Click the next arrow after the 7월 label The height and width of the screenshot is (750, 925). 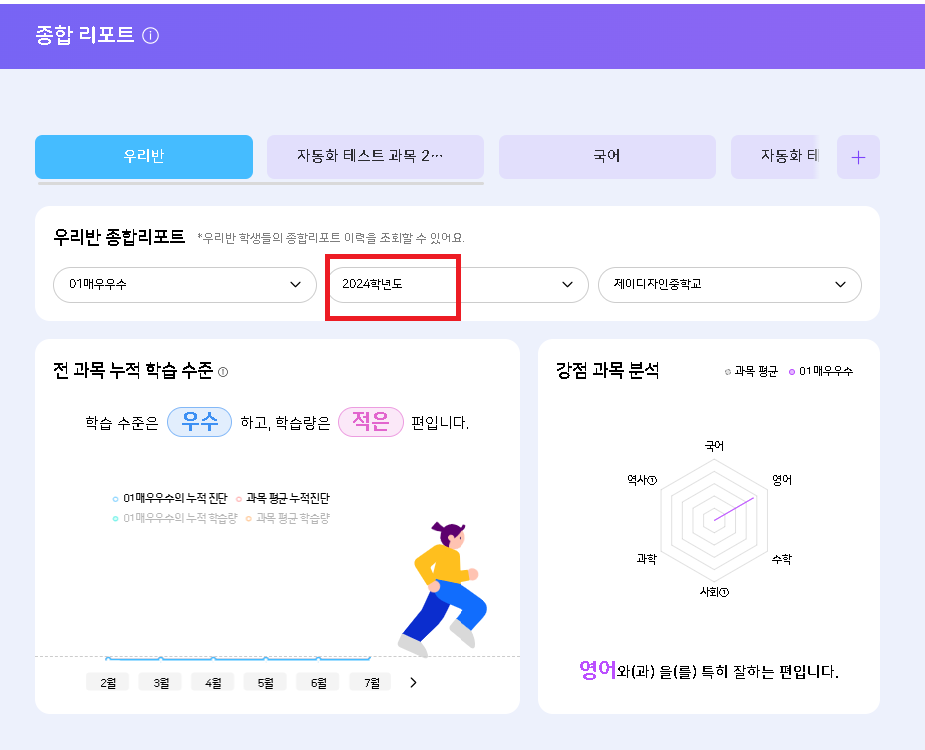click(414, 683)
